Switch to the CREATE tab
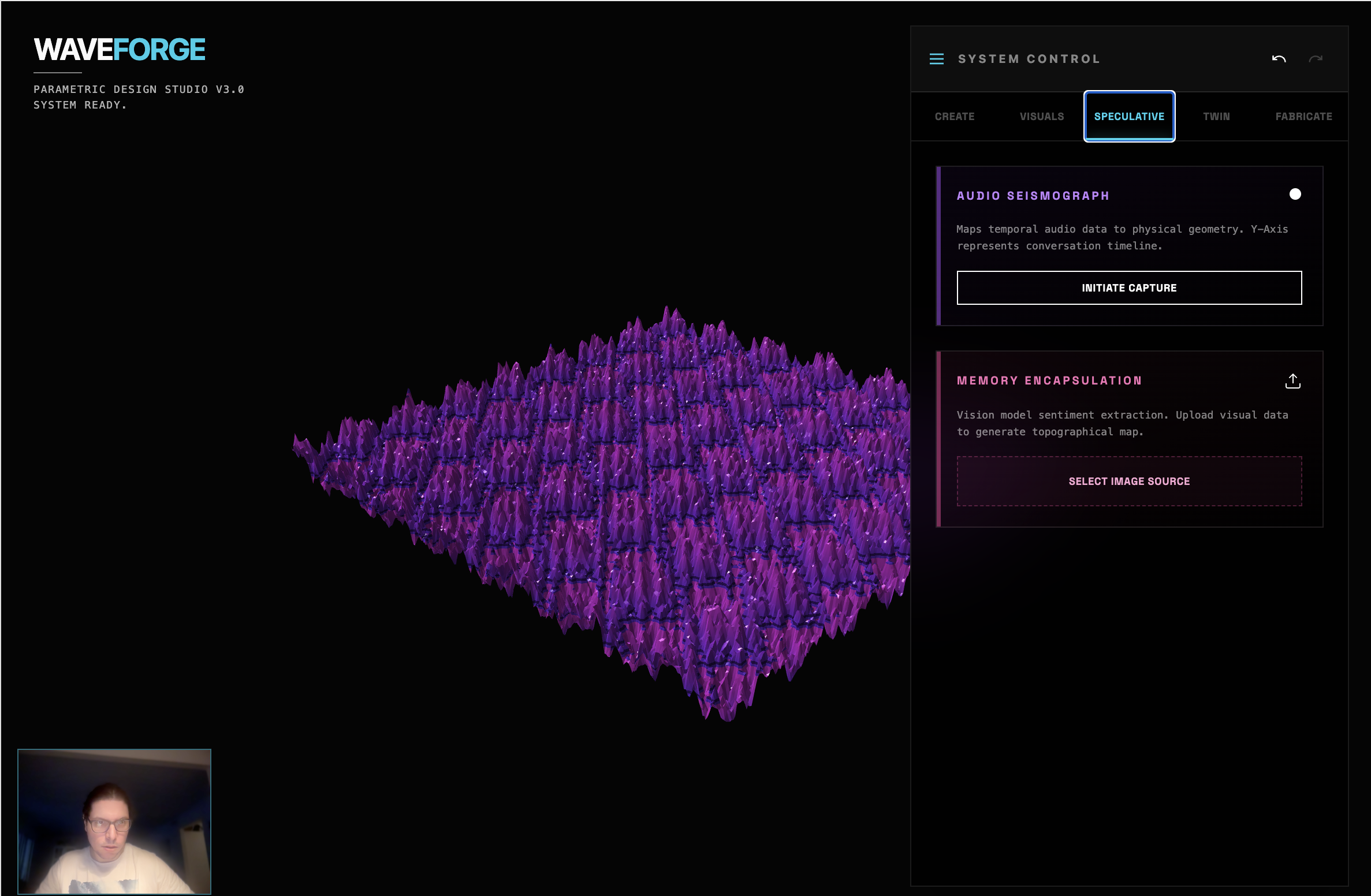The width and height of the screenshot is (1371, 896). click(x=954, y=117)
